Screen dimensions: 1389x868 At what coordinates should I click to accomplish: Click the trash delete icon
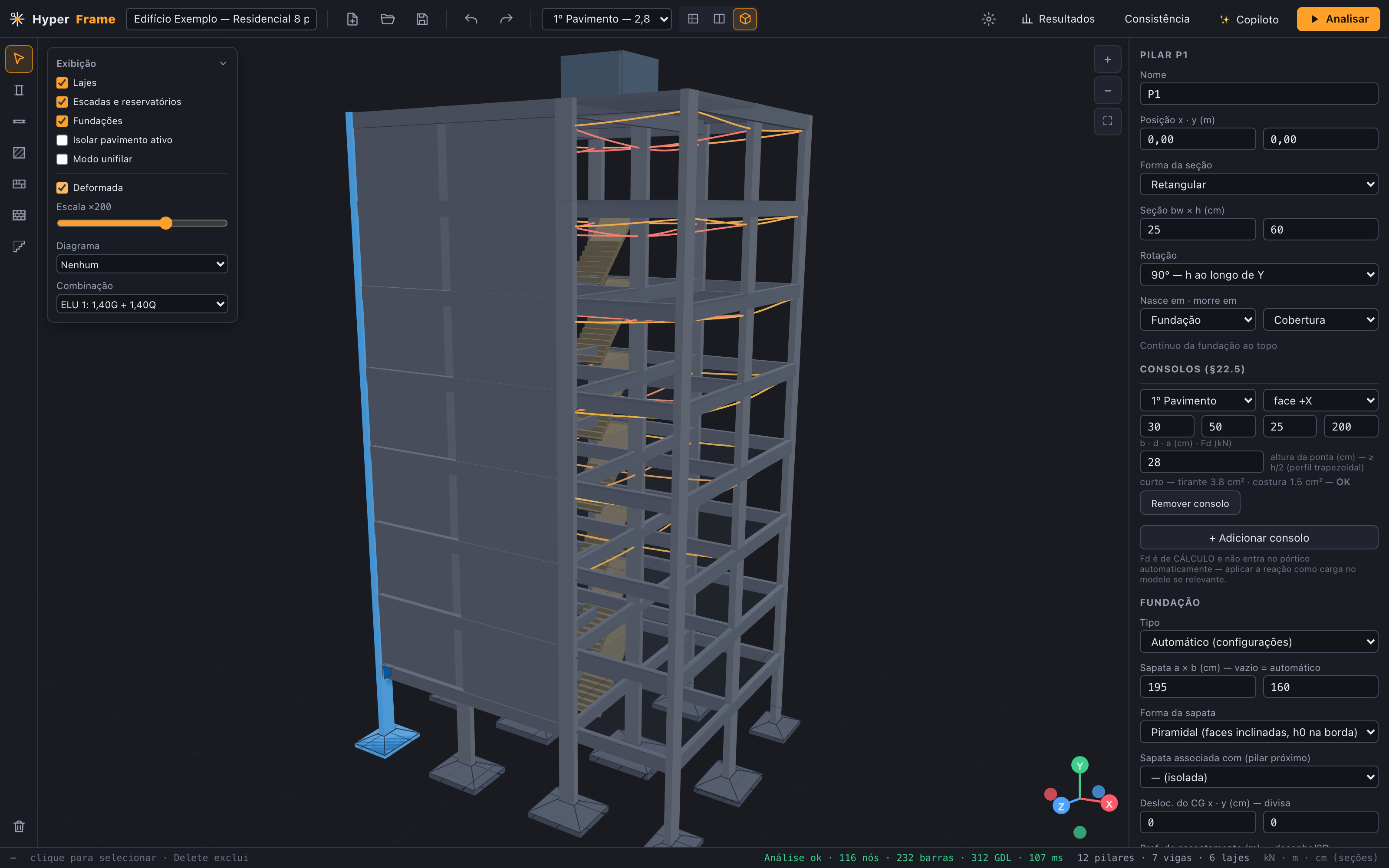click(19, 826)
